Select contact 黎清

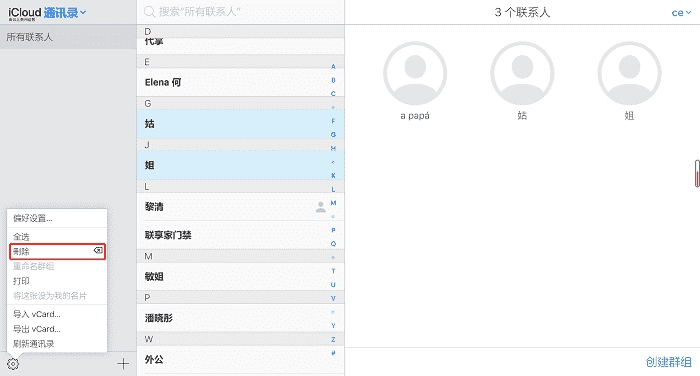(x=240, y=207)
